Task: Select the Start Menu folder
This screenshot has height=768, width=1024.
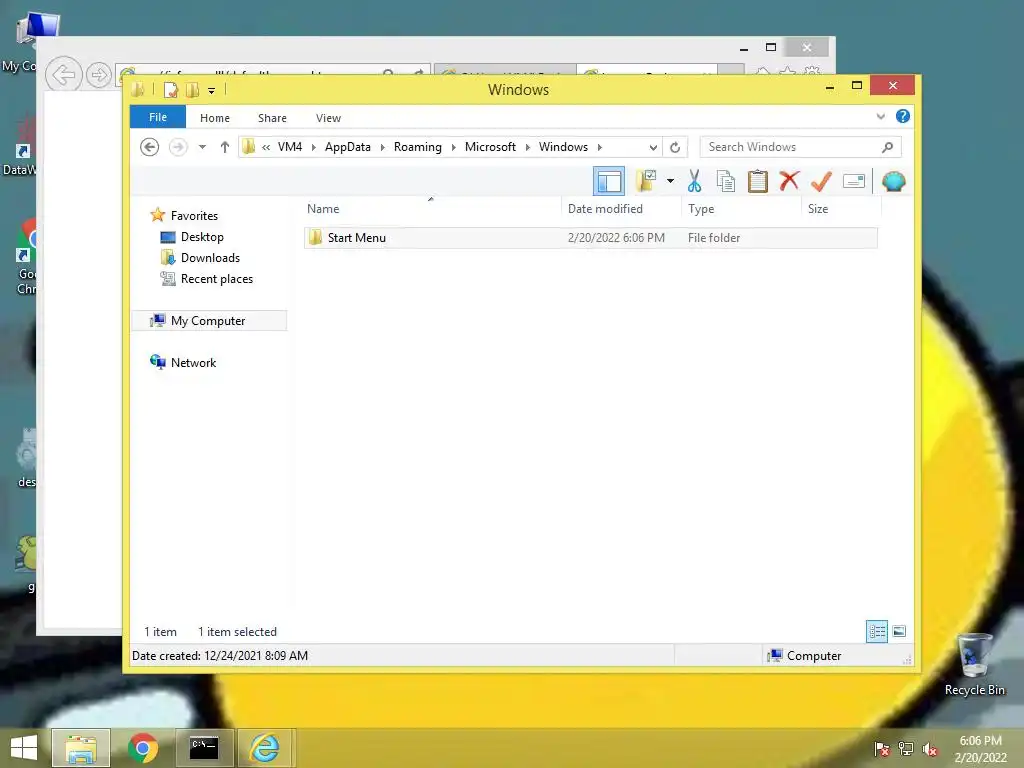Action: [x=590, y=238]
